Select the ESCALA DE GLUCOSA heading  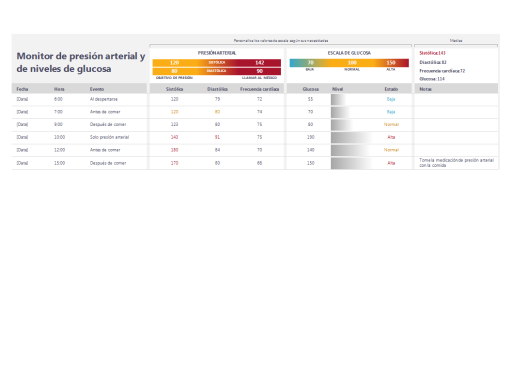(349, 53)
